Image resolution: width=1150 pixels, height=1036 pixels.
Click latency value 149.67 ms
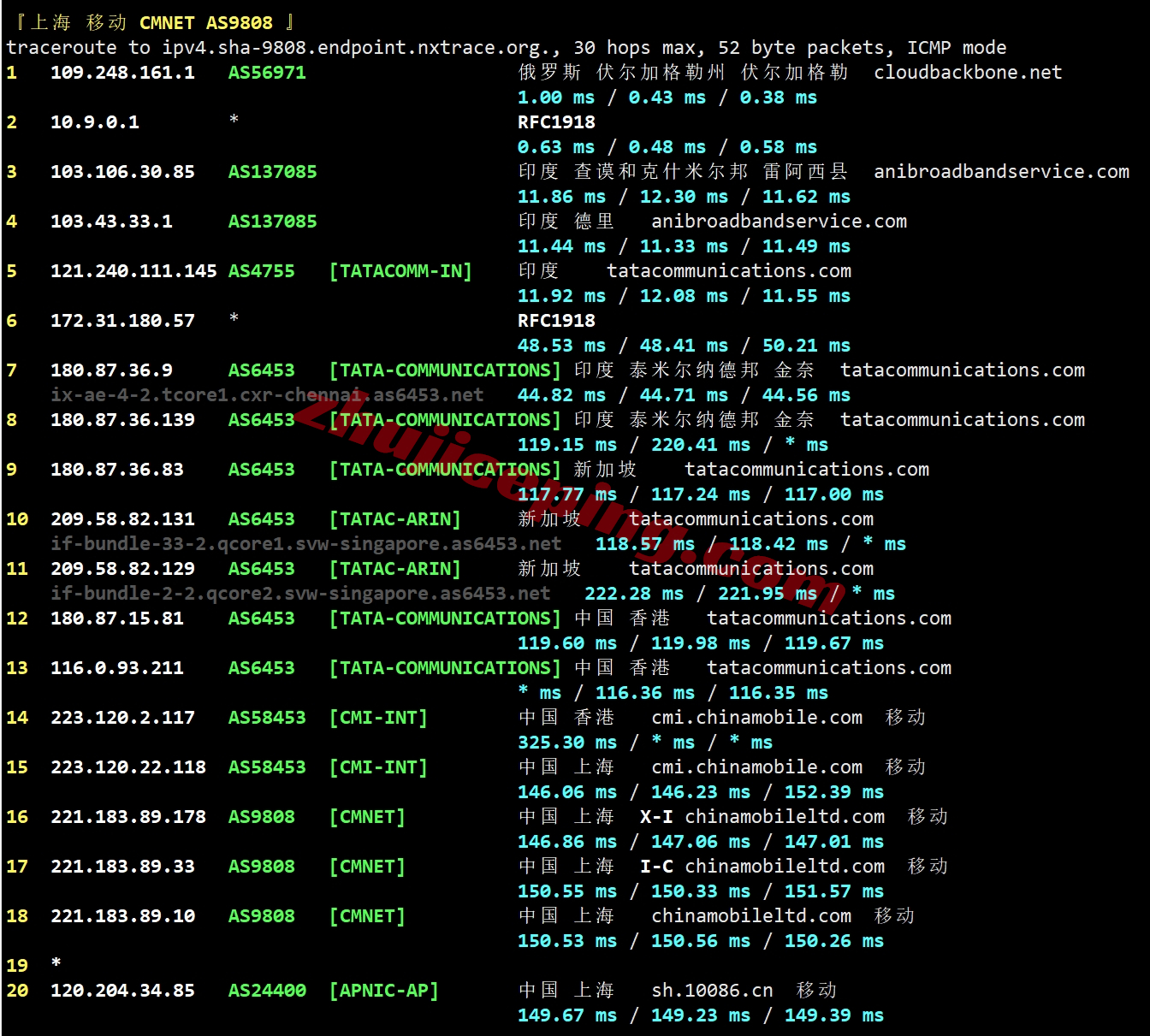pos(567,1015)
